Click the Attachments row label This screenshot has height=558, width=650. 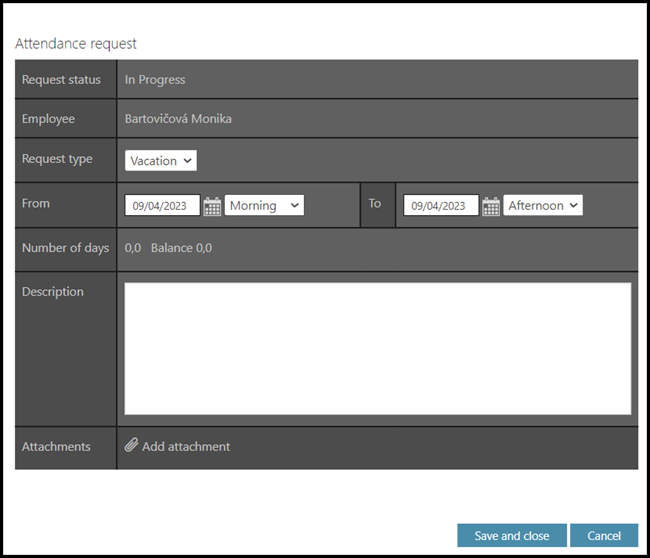click(x=56, y=447)
